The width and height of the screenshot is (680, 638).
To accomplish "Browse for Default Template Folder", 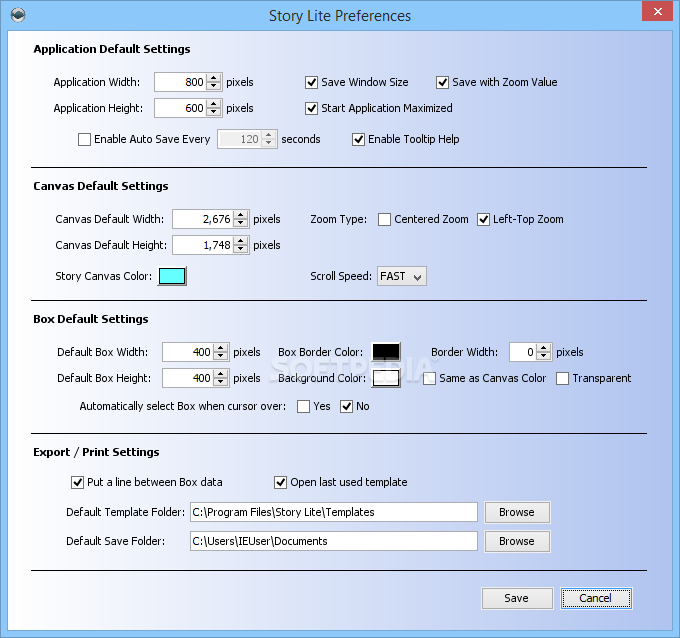I will point(517,512).
